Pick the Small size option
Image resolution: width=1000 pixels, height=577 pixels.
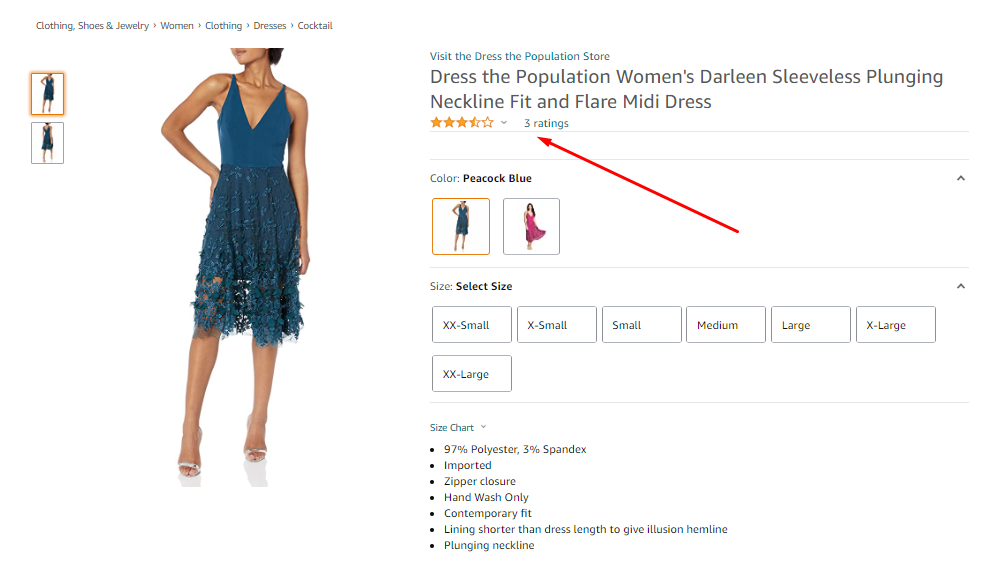coord(641,325)
